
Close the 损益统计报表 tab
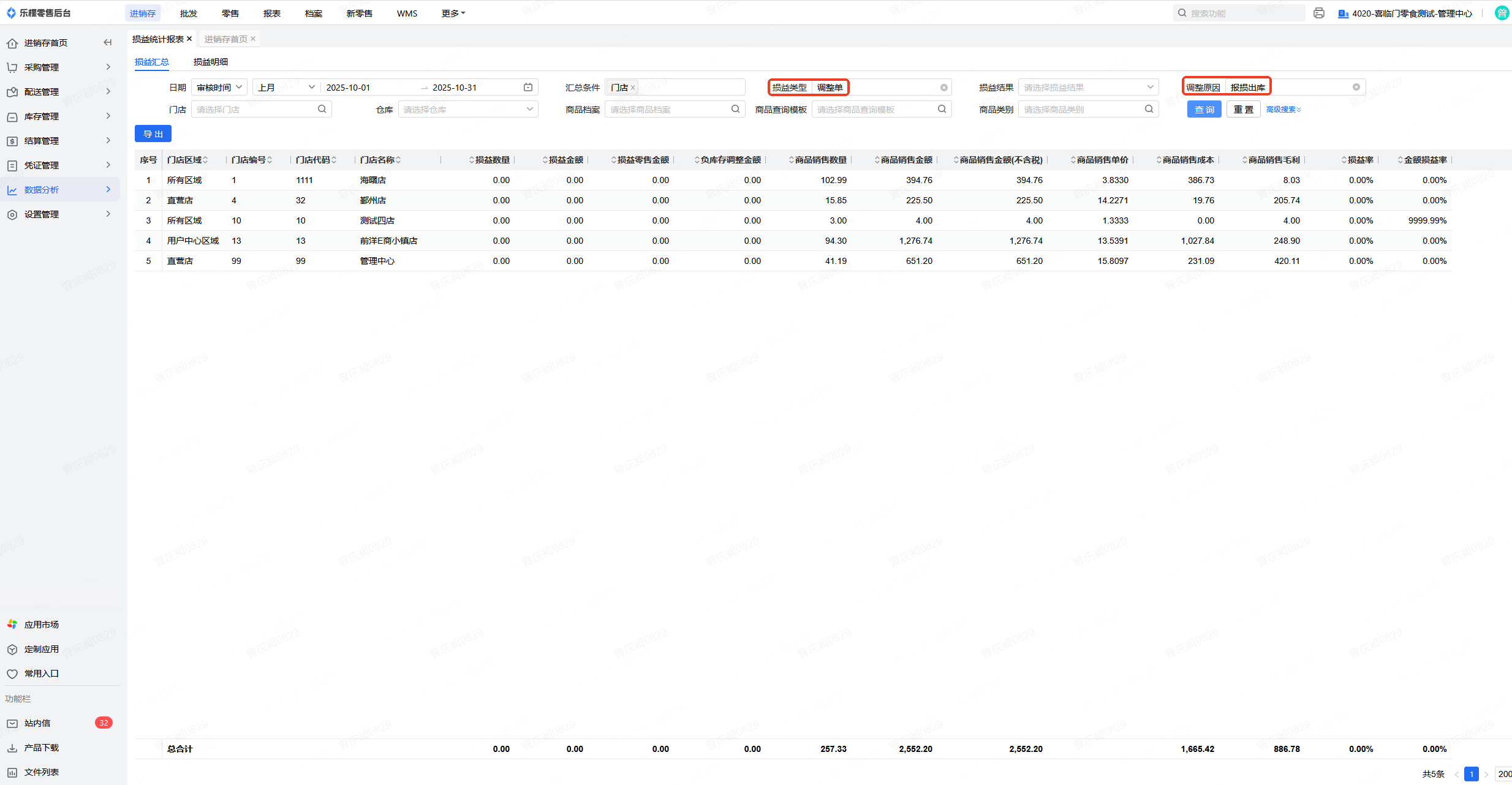[189, 39]
